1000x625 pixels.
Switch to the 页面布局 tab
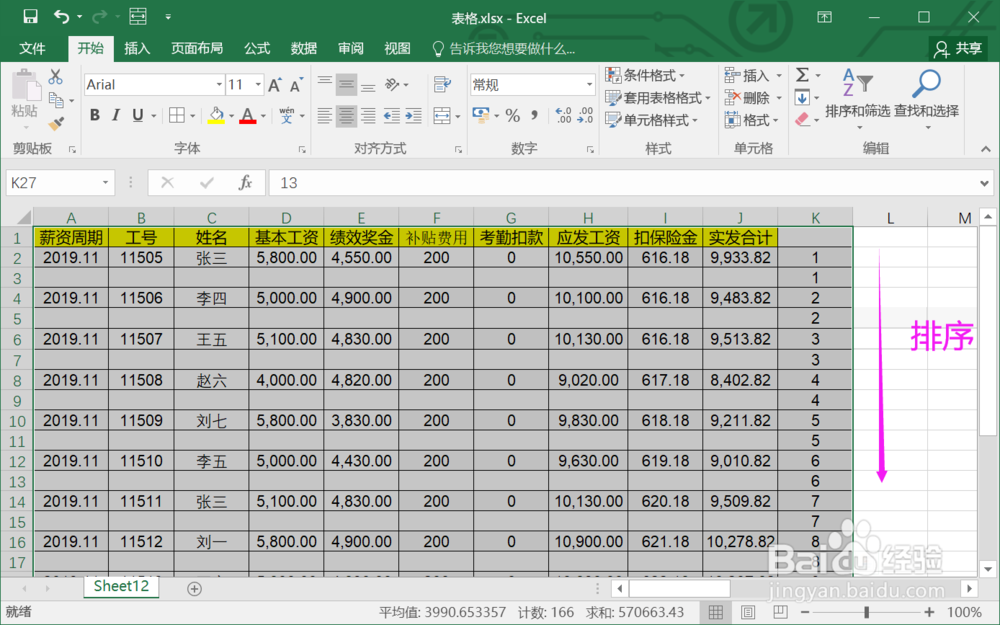click(x=196, y=48)
